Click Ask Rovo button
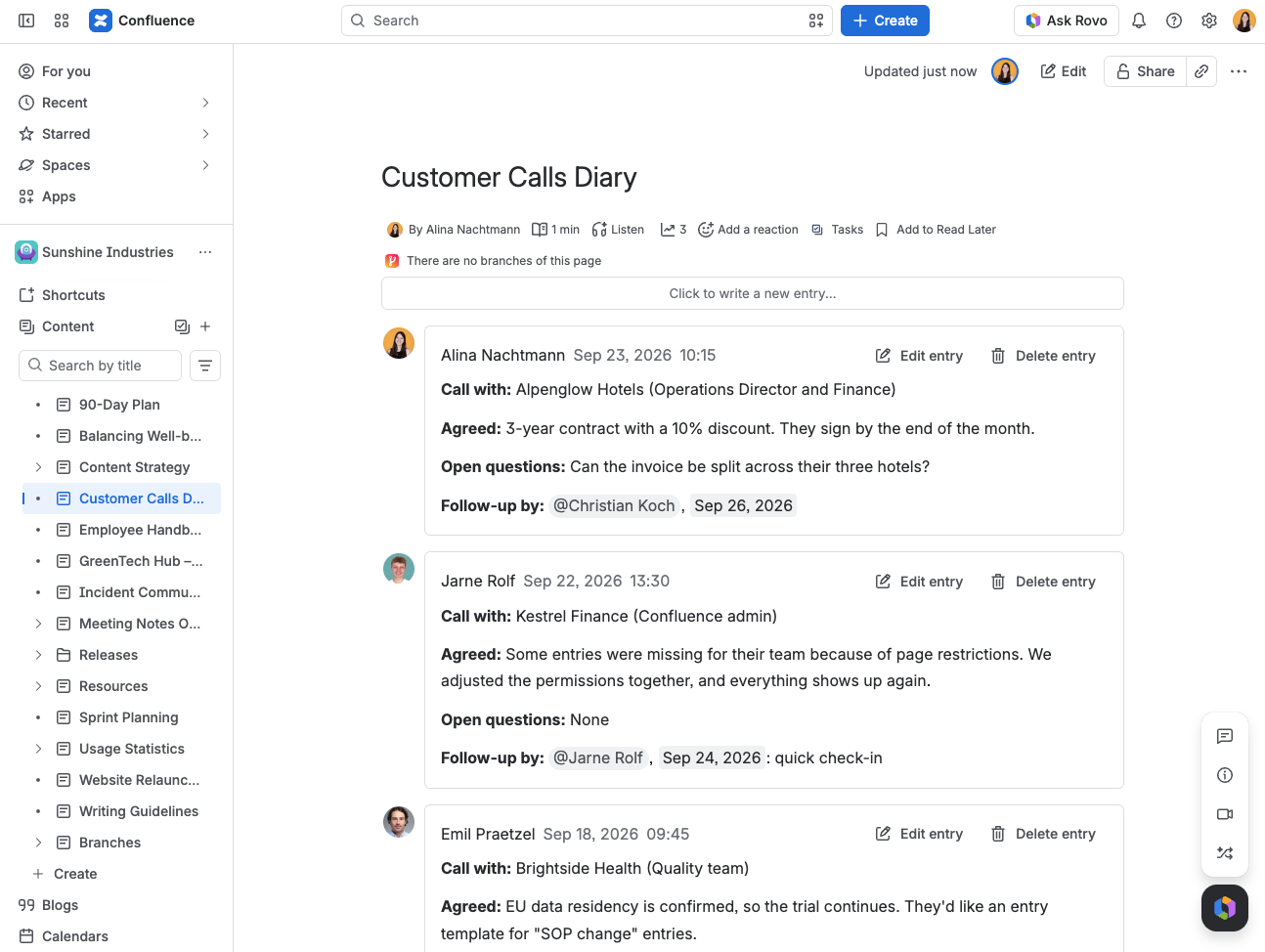Image resolution: width=1265 pixels, height=952 pixels. click(x=1067, y=21)
